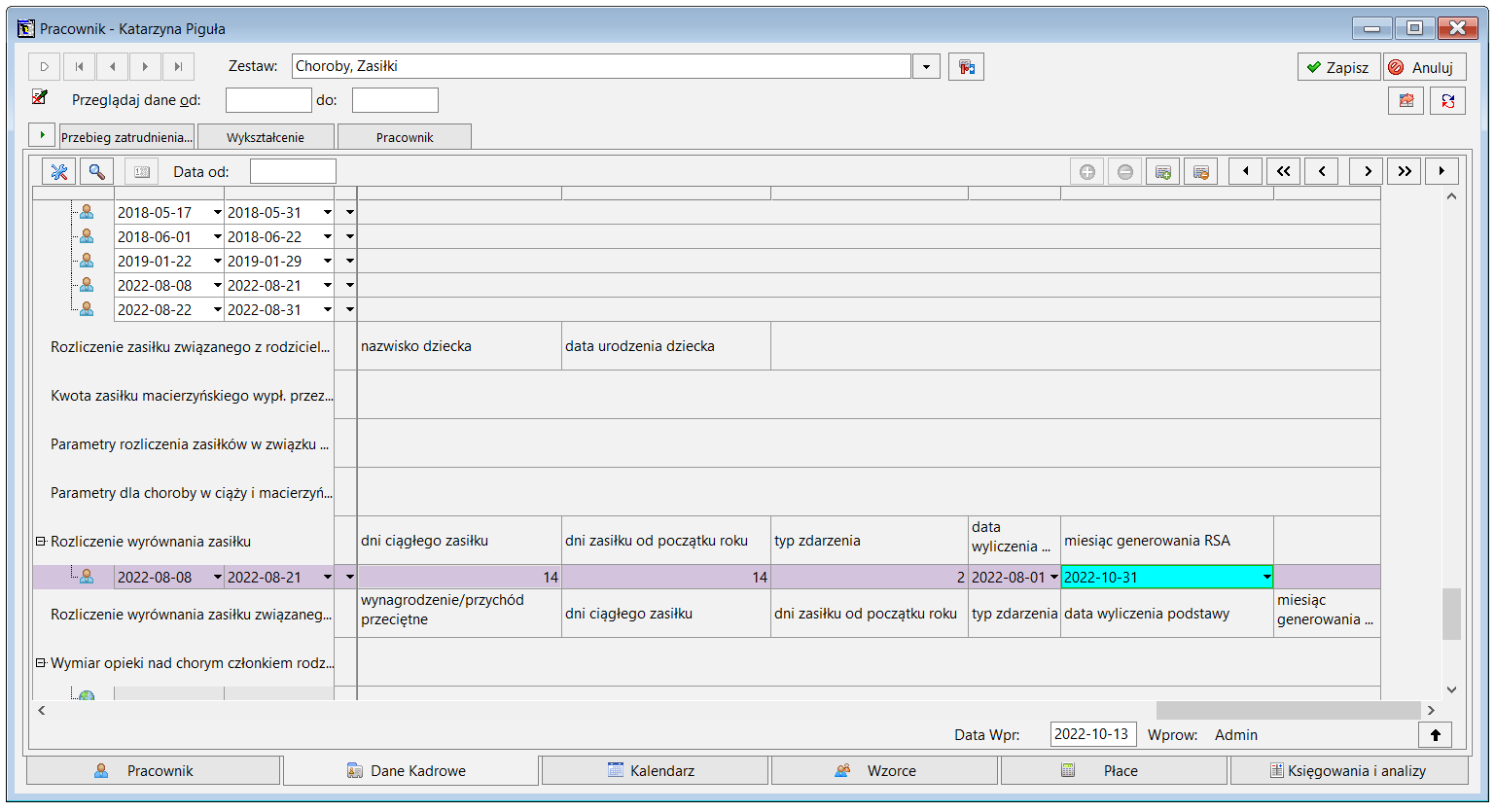
Task: Click the 'do' end date field
Action: point(395,100)
